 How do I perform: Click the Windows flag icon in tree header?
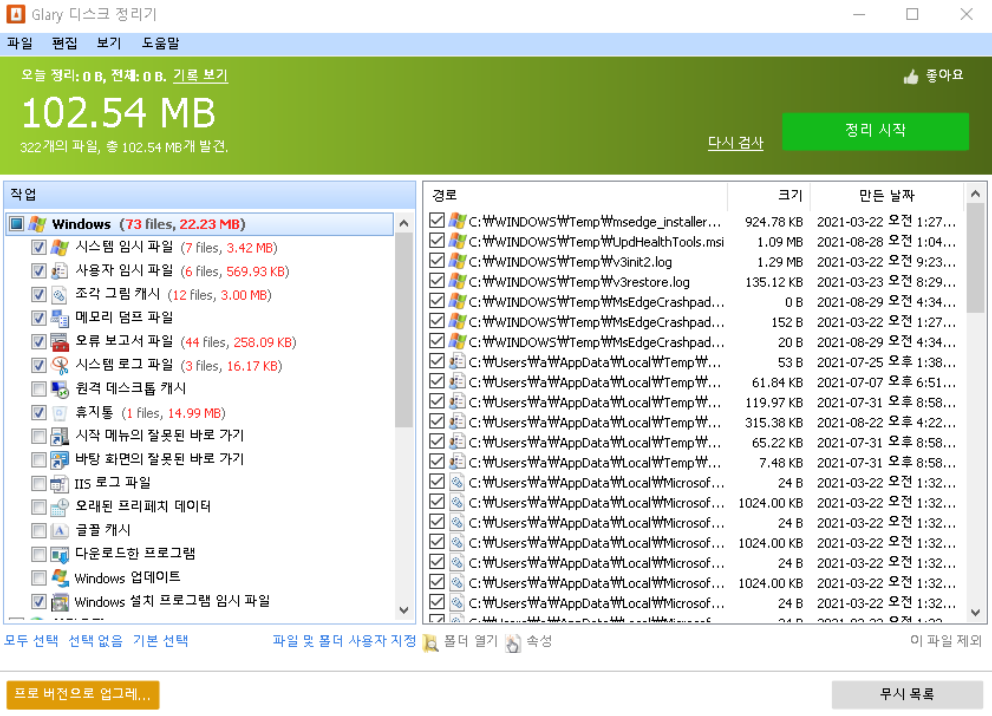(x=37, y=224)
